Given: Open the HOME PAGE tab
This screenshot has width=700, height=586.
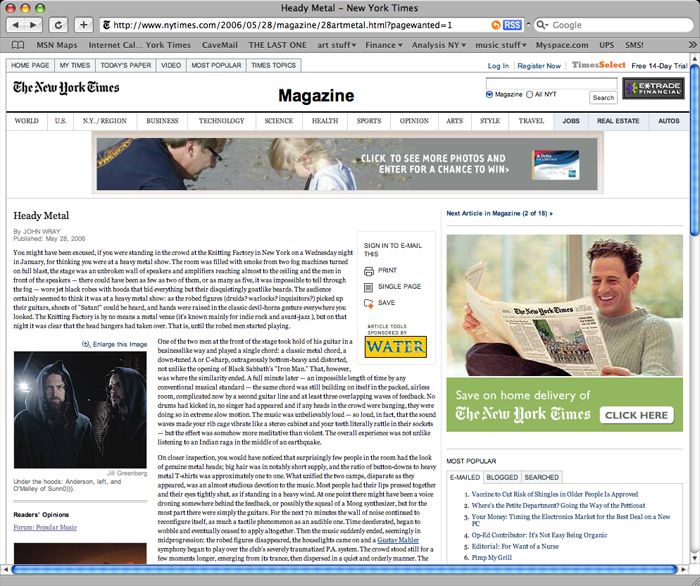Looking at the screenshot, I should (x=30, y=65).
